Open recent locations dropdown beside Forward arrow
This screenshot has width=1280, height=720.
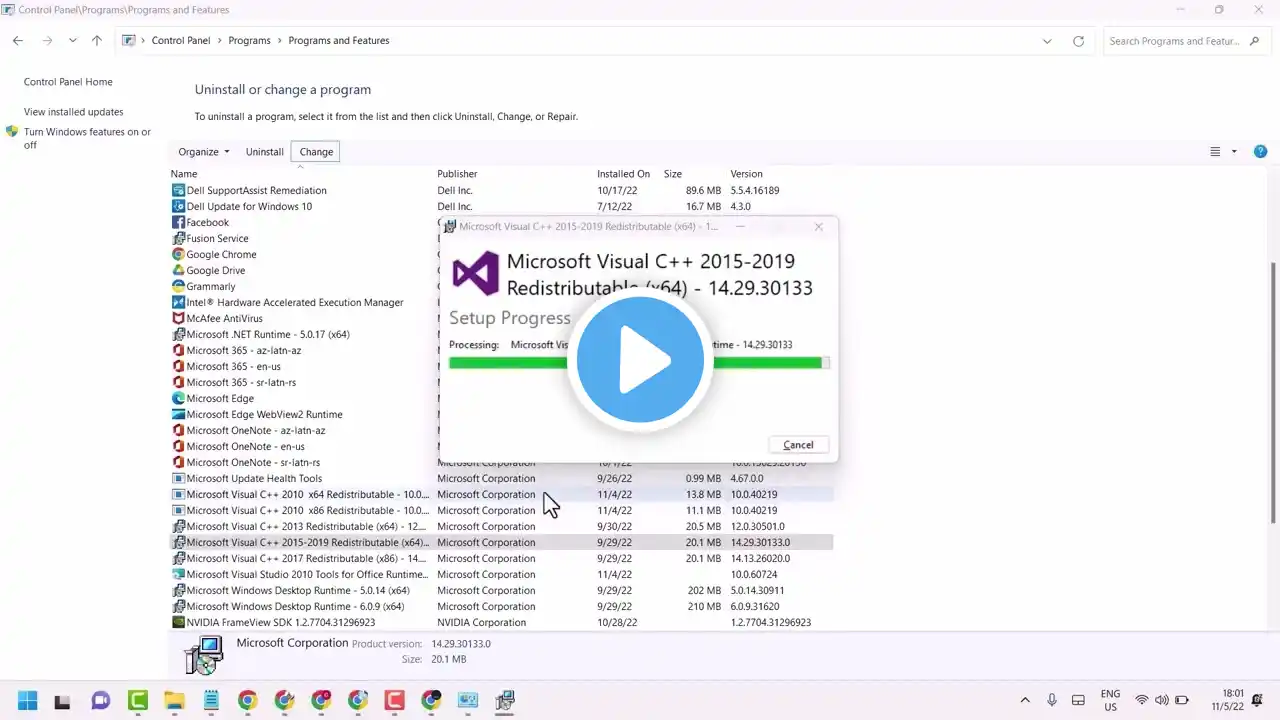coord(73,41)
